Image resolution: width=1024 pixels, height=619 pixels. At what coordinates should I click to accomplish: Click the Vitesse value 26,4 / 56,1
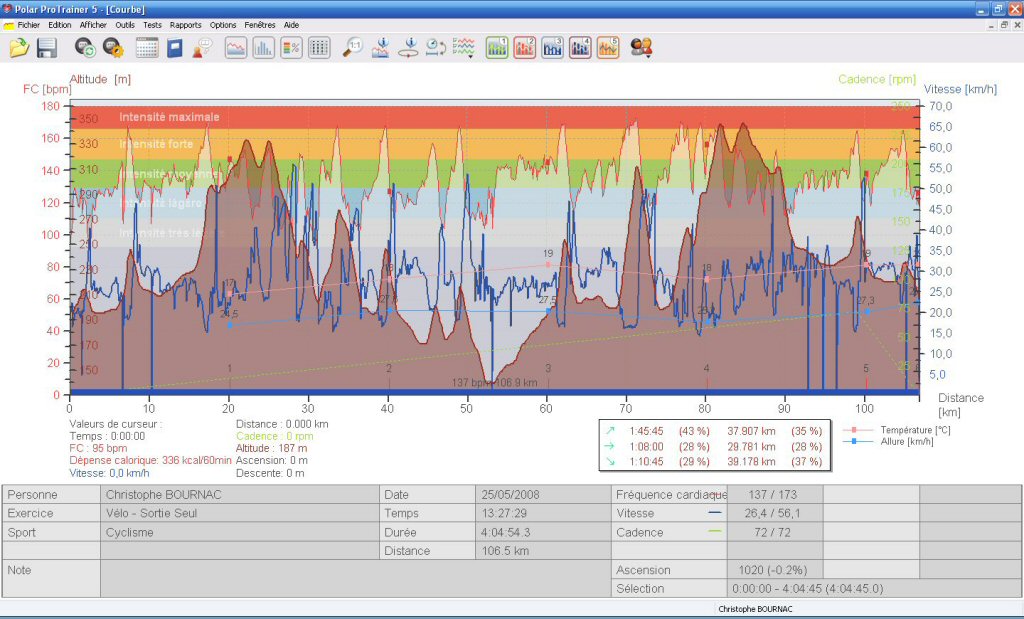coord(773,513)
